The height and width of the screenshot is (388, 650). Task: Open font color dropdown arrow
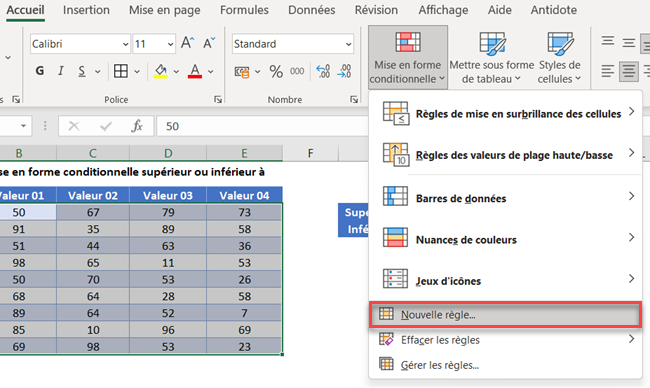click(211, 72)
